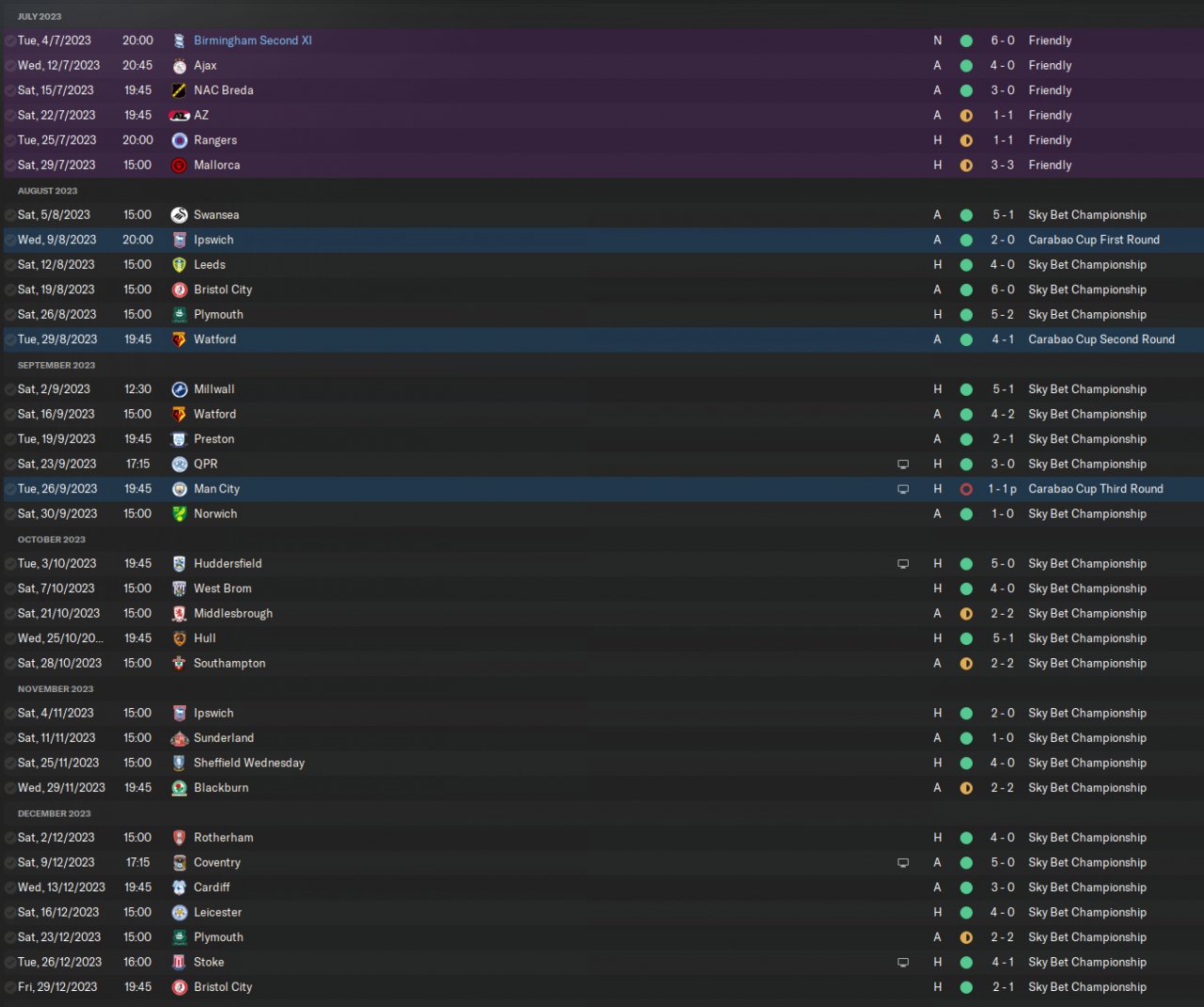Image resolution: width=1204 pixels, height=1007 pixels.
Task: Click the Rangers club crest
Action: [x=179, y=140]
